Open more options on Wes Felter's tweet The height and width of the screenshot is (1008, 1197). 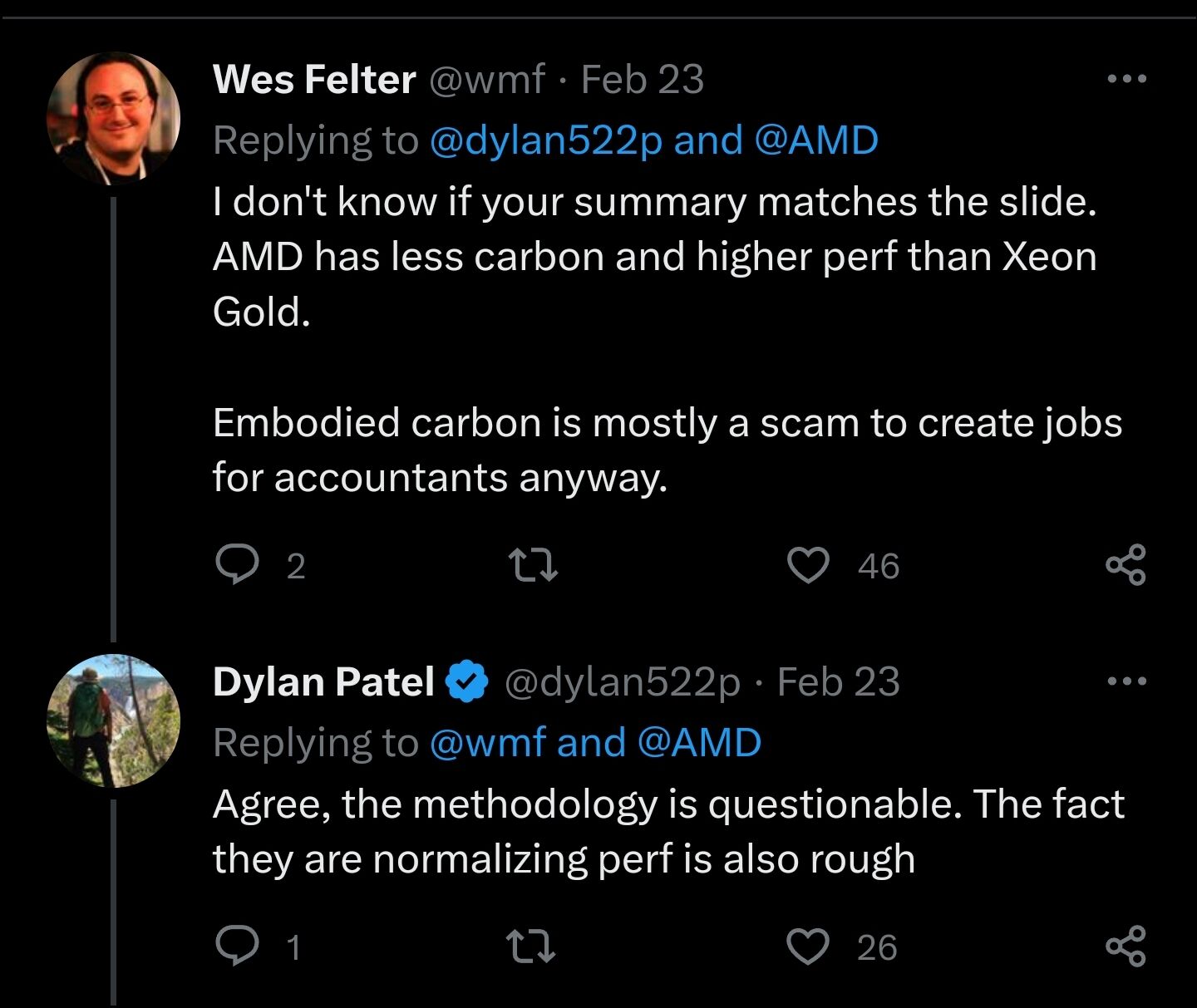1128,79
